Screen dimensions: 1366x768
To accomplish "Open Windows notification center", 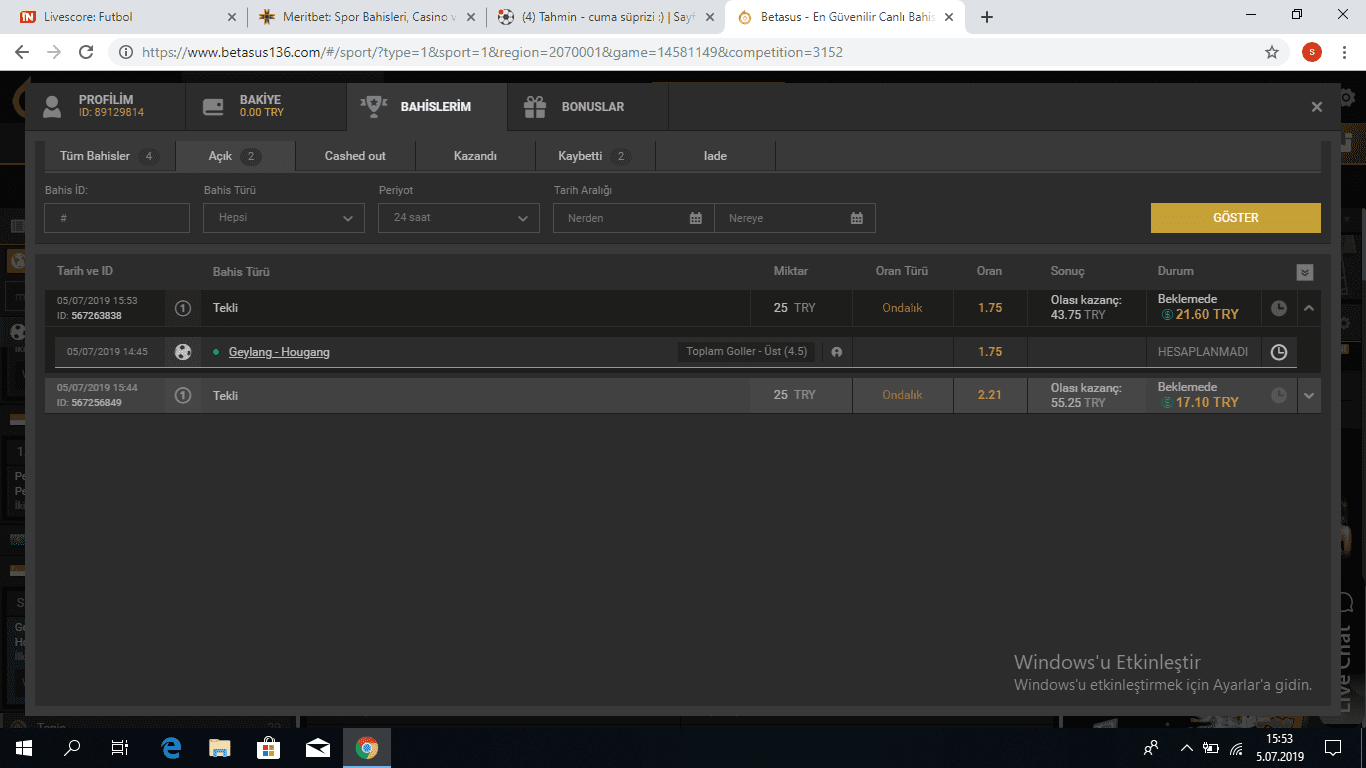I will [x=1333, y=747].
